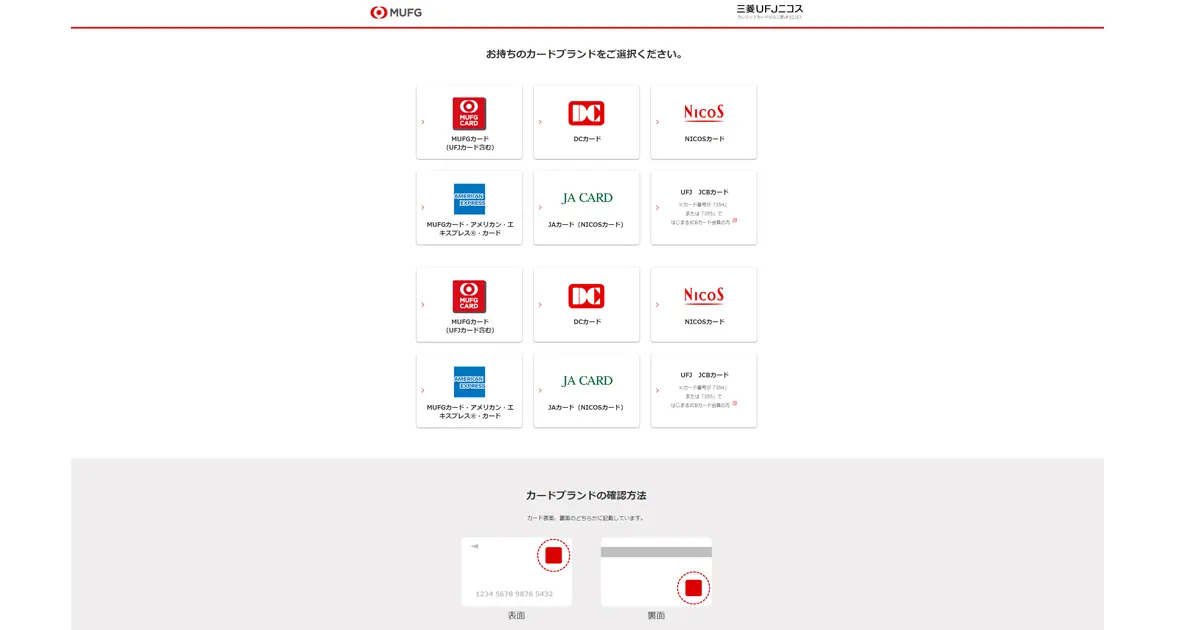The width and height of the screenshot is (1200, 630).
Task: Open upper 'MUFGカード・アメリカン・エキスプレス®・カード' label
Action: point(470,229)
